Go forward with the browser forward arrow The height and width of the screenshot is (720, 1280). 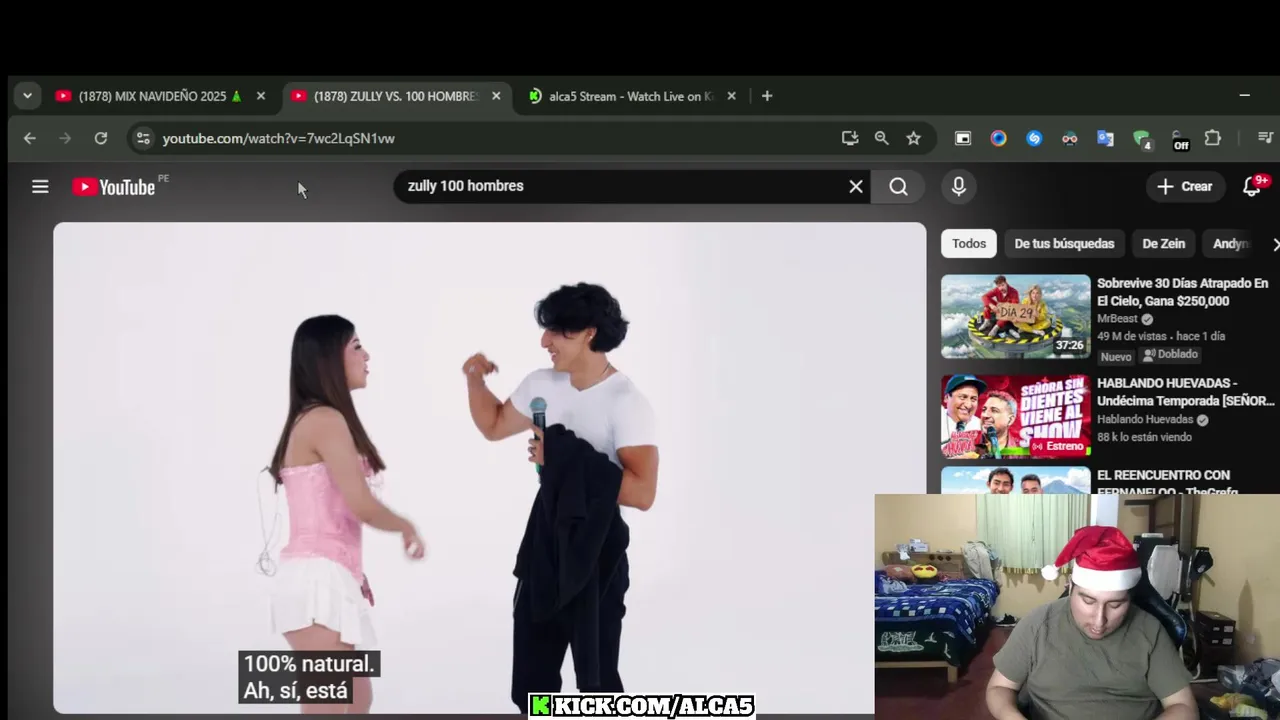[x=65, y=138]
